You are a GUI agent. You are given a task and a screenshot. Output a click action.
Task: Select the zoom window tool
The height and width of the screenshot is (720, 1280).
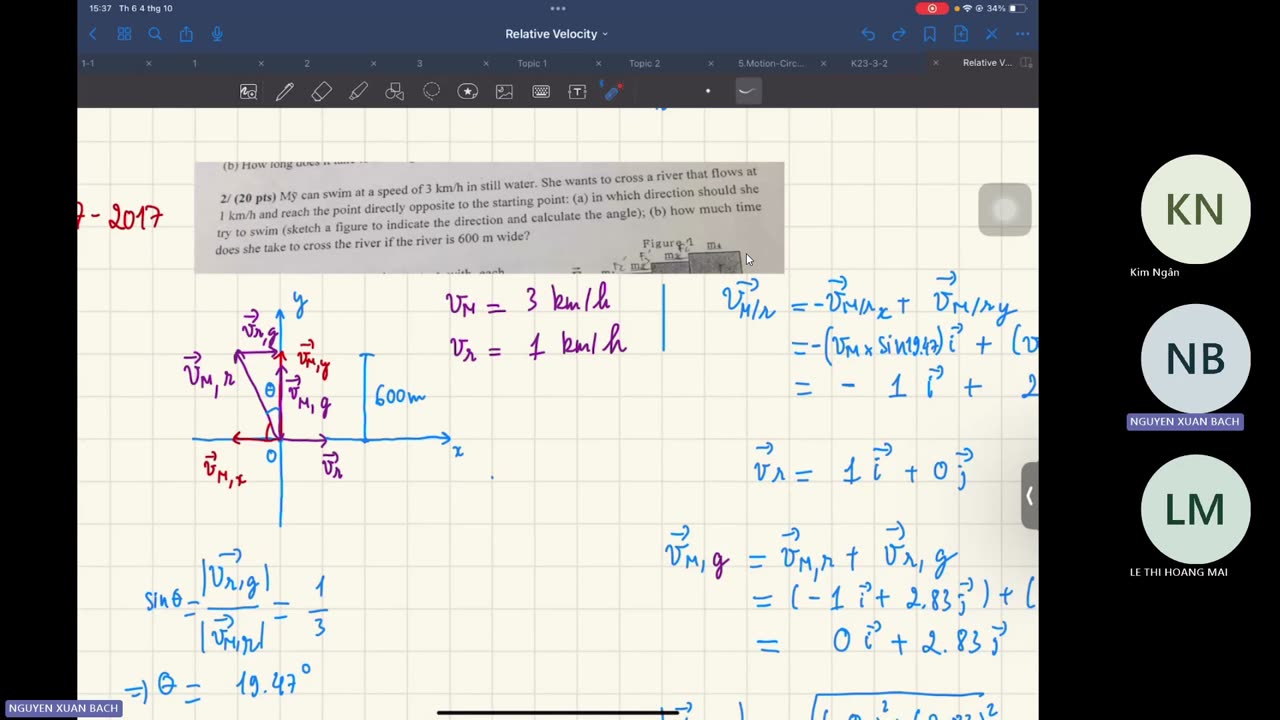(248, 92)
